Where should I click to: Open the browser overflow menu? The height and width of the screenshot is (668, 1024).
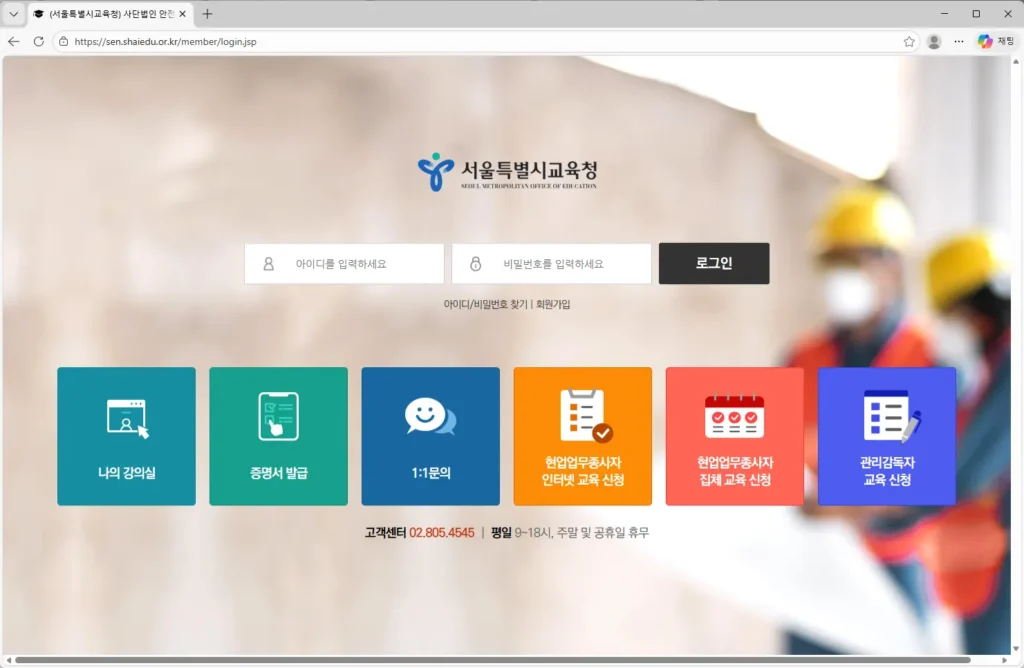coord(958,41)
